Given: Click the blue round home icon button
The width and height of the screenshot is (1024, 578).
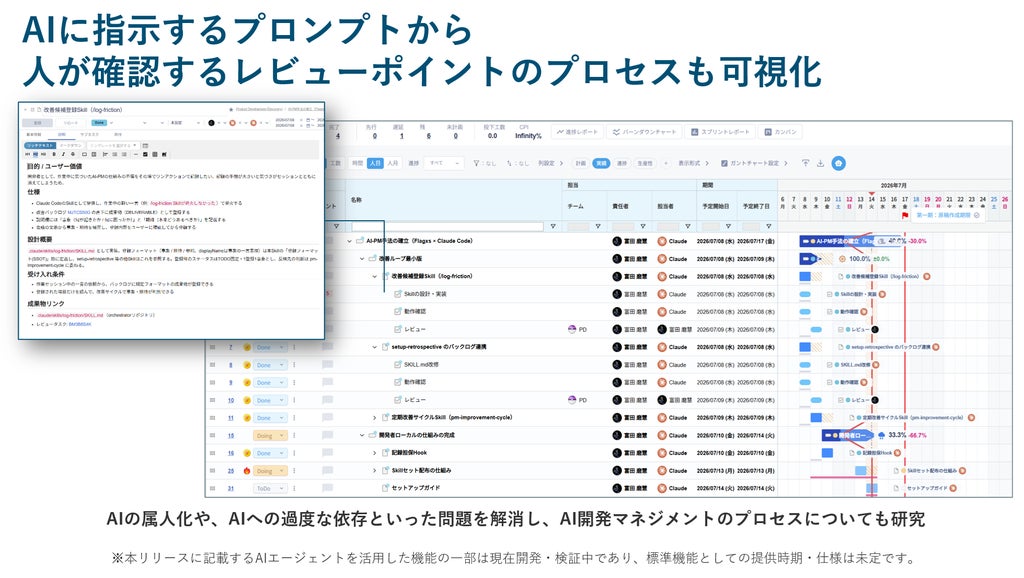Looking at the screenshot, I should [x=839, y=163].
